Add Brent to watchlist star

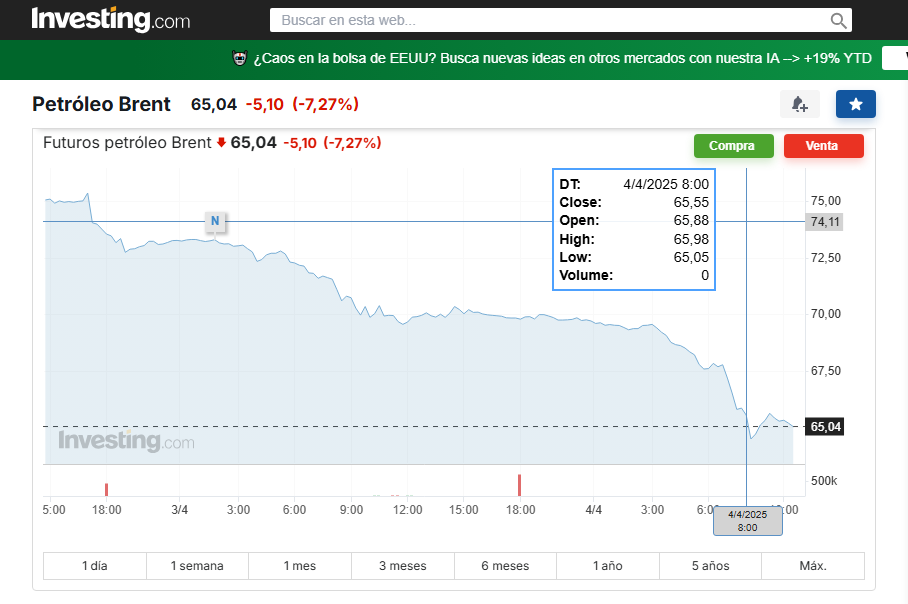pyautogui.click(x=855, y=104)
